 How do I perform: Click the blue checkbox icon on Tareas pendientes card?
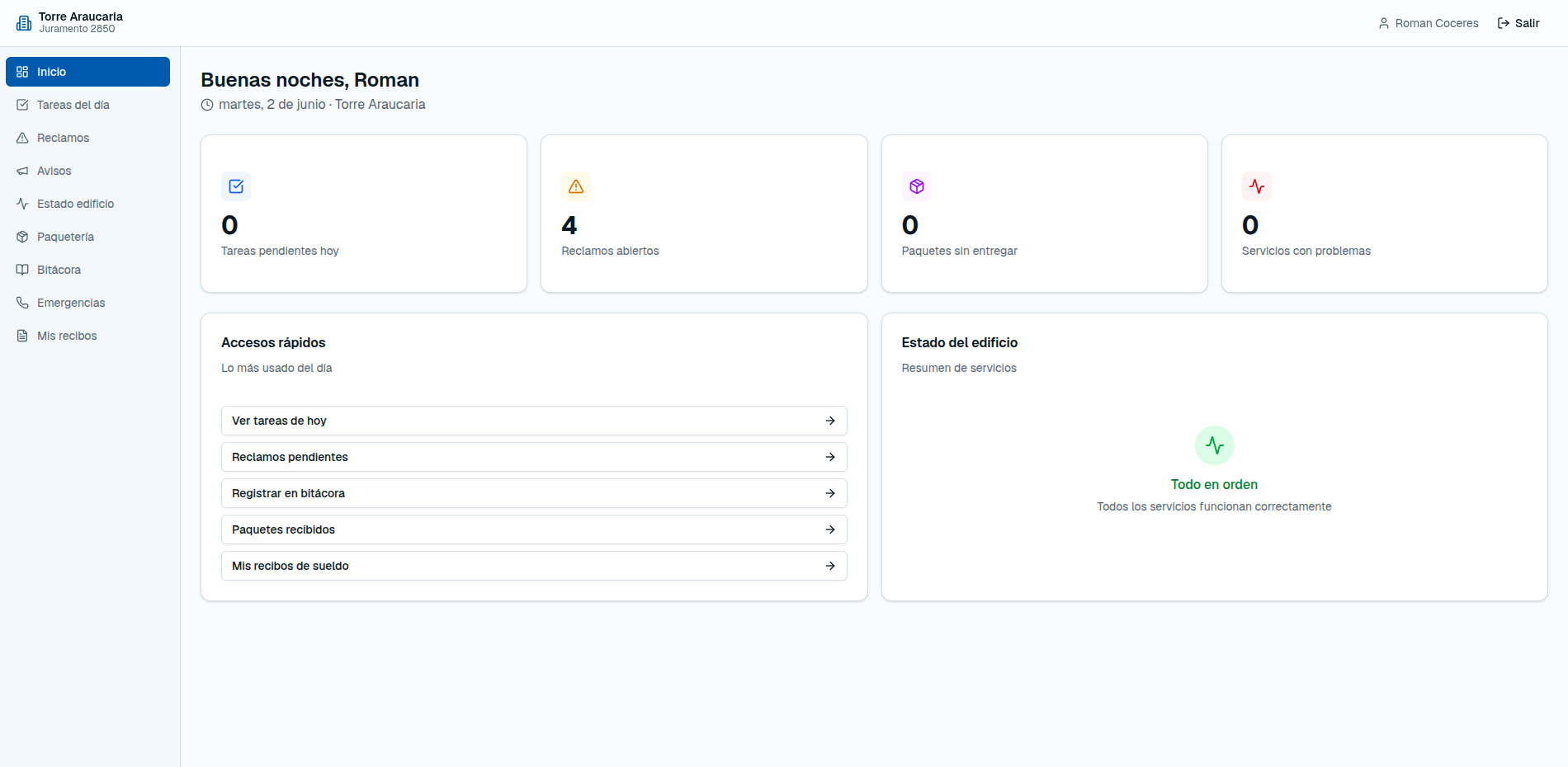[x=236, y=186]
